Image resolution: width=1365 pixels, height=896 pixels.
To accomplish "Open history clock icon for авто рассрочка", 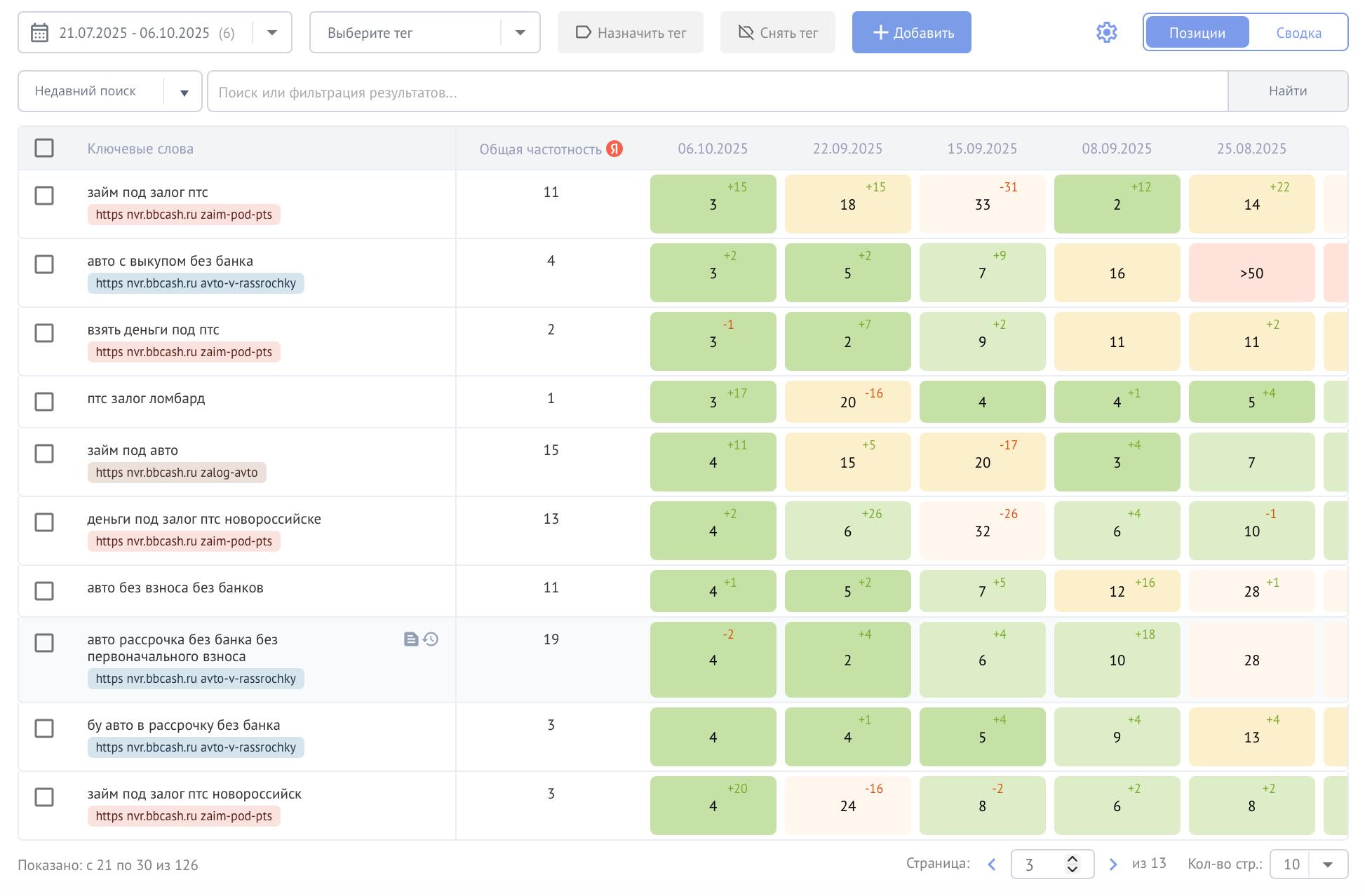I will coord(431,639).
